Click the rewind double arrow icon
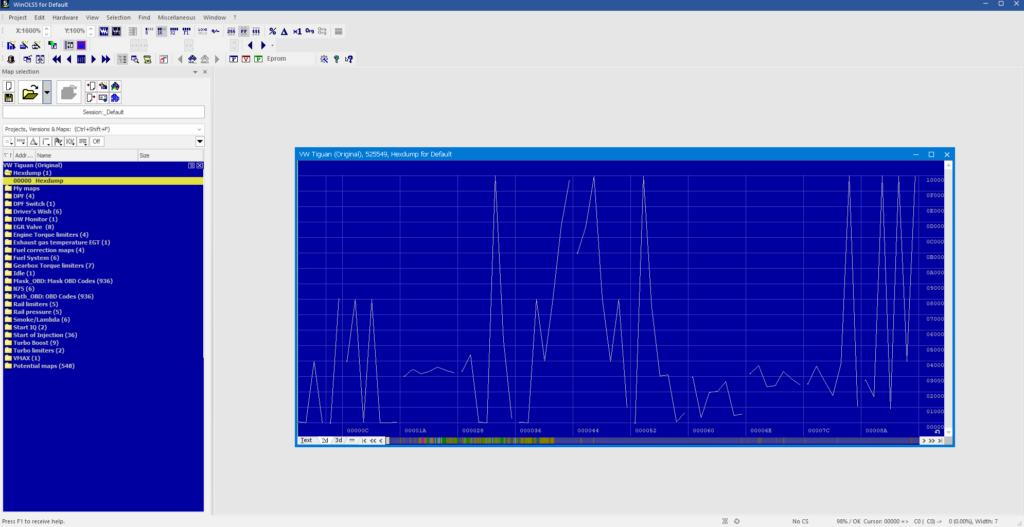This screenshot has width=1024, height=527. (57, 59)
